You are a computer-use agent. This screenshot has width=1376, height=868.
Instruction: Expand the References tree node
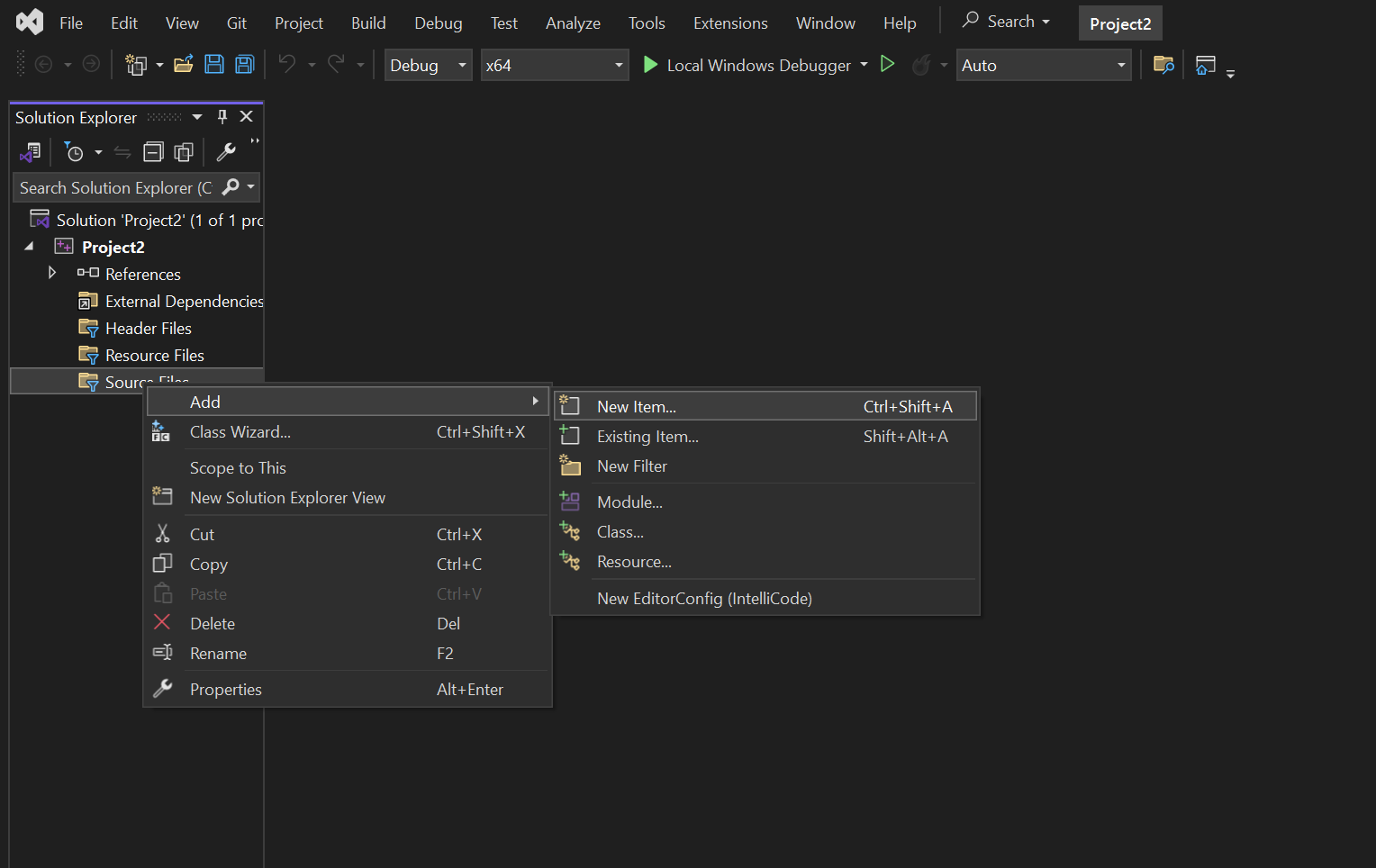52,273
